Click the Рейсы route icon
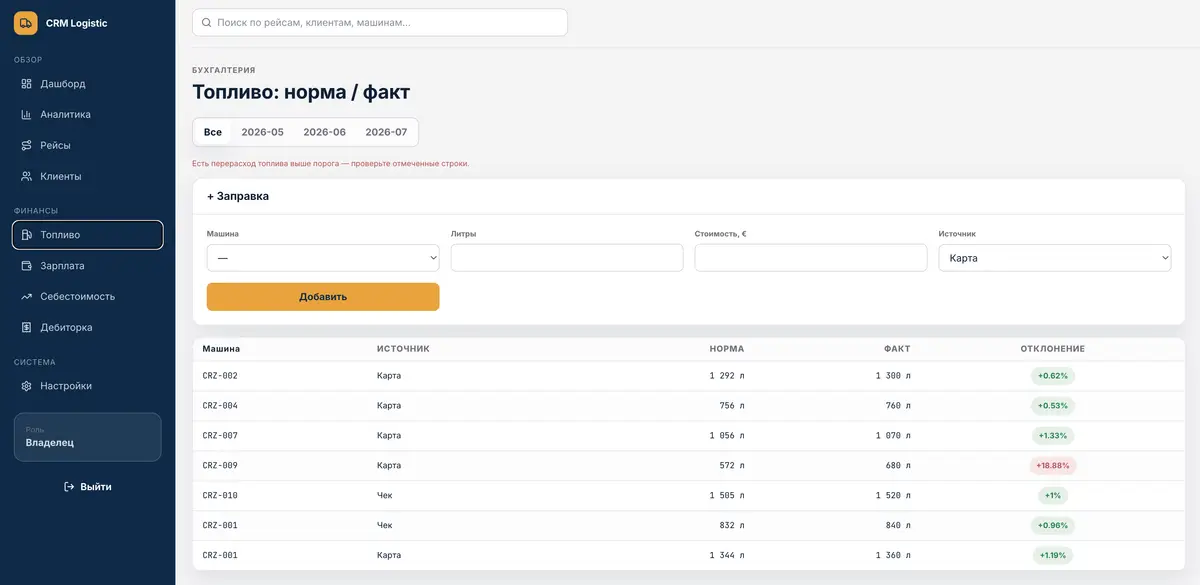 (x=27, y=146)
